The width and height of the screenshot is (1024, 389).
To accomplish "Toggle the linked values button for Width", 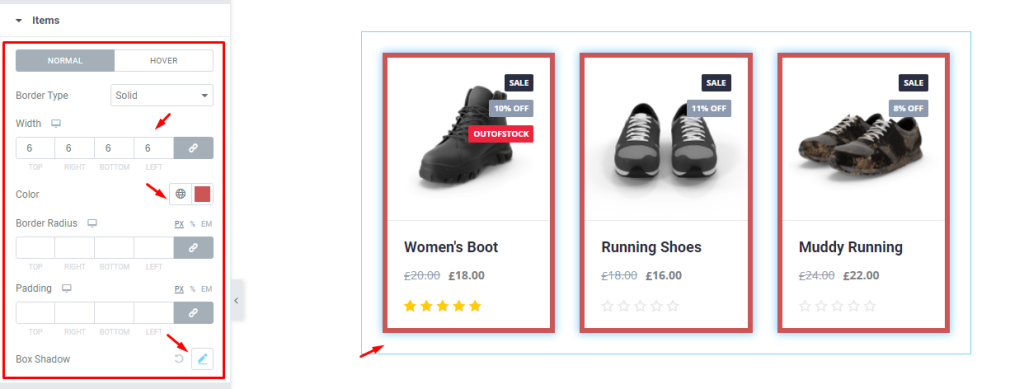I will coord(193,148).
